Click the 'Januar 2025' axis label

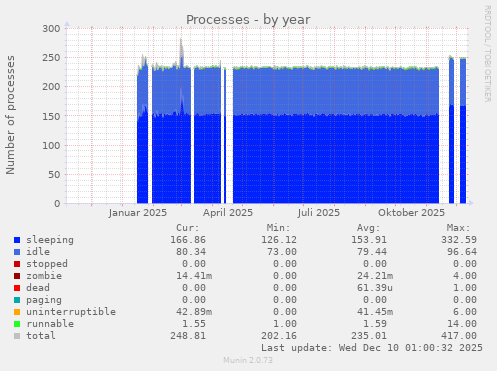point(138,213)
